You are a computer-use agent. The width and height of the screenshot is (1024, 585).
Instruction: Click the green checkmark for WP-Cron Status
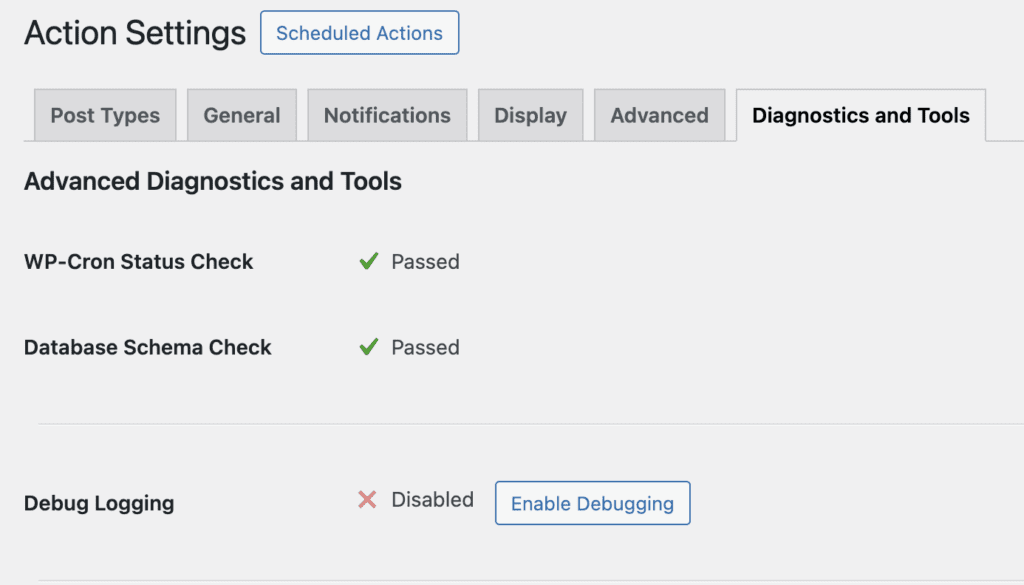tap(369, 262)
